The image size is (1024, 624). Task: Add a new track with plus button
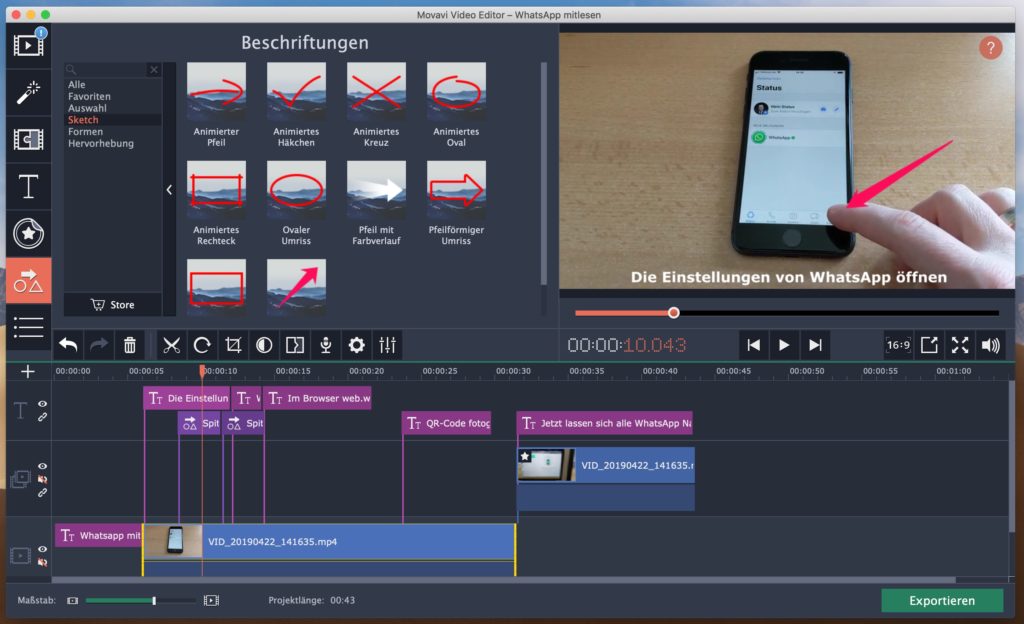[x=28, y=371]
